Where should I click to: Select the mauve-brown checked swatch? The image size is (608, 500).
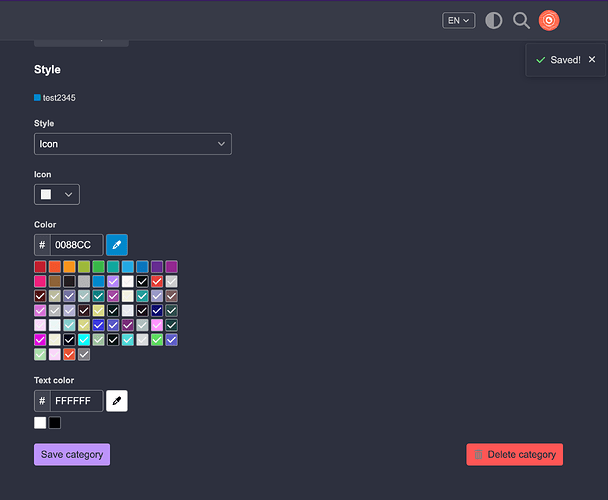(x=171, y=296)
